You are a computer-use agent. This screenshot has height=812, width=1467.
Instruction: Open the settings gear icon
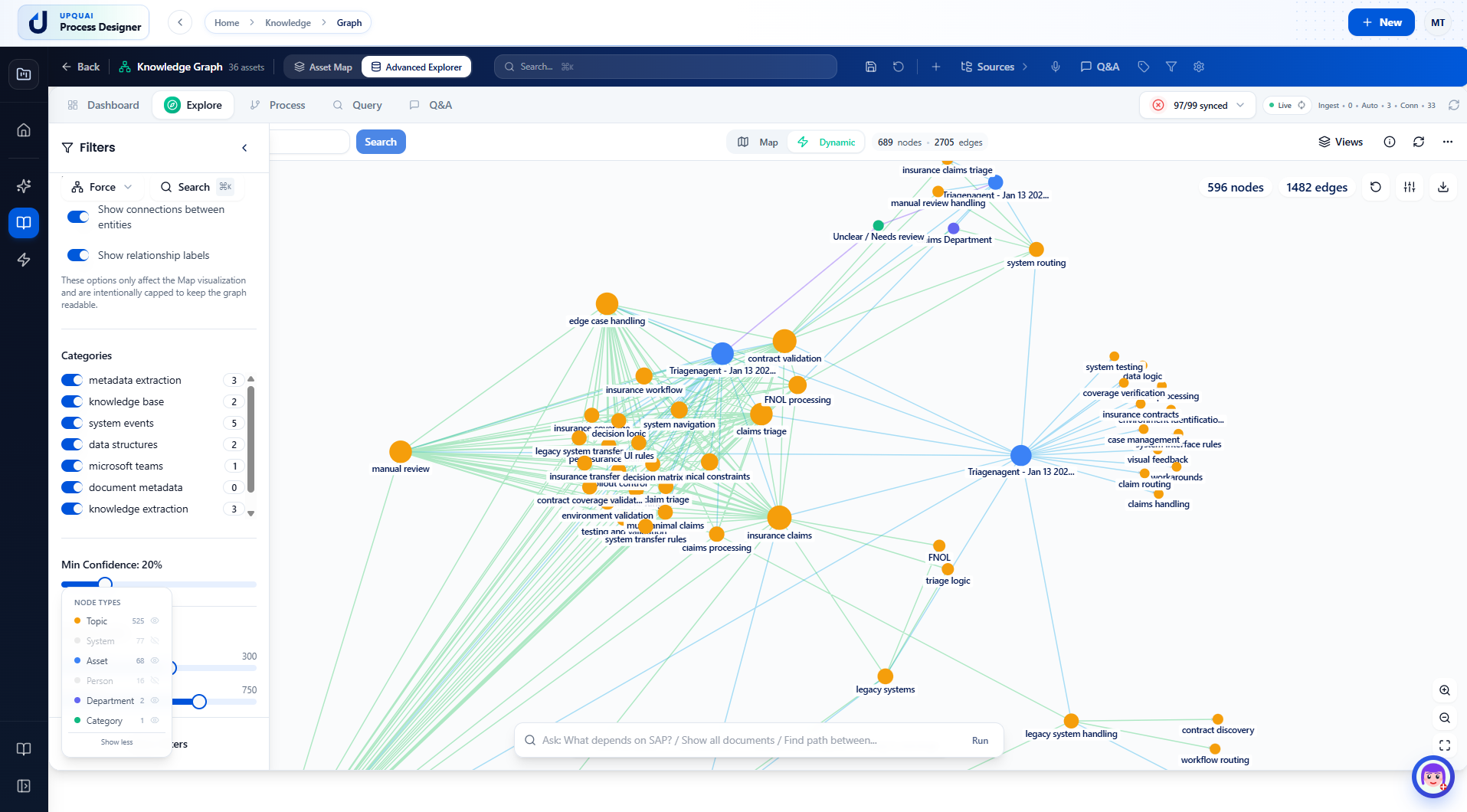[1198, 67]
